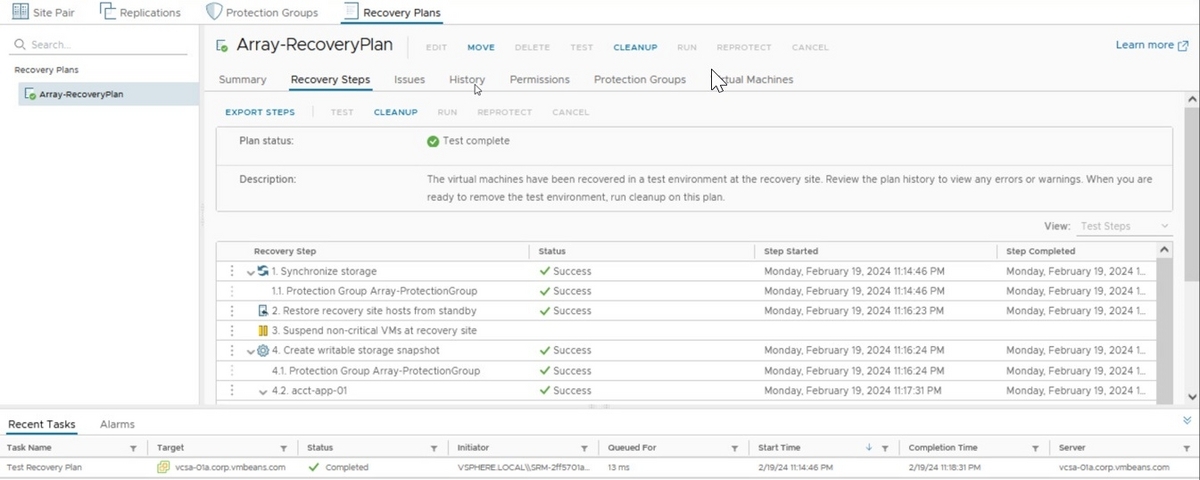Click the recovery plans search field
Screen dimensions: 1200x480
click(100, 45)
